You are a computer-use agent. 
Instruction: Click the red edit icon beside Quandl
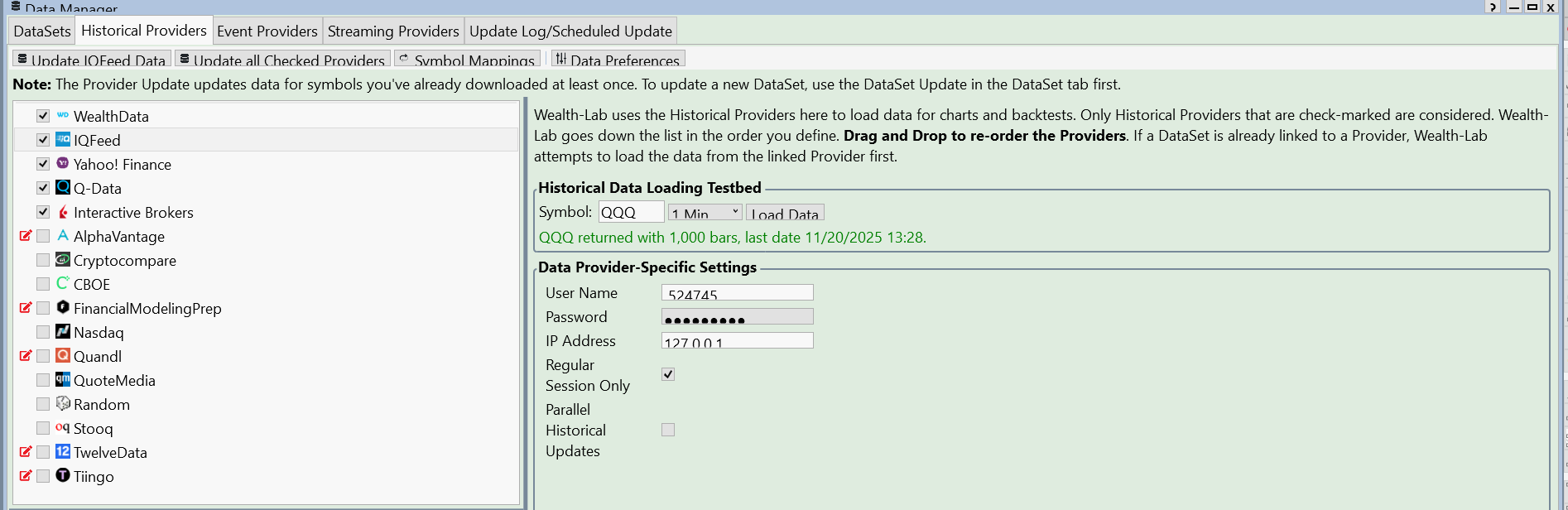coord(26,356)
